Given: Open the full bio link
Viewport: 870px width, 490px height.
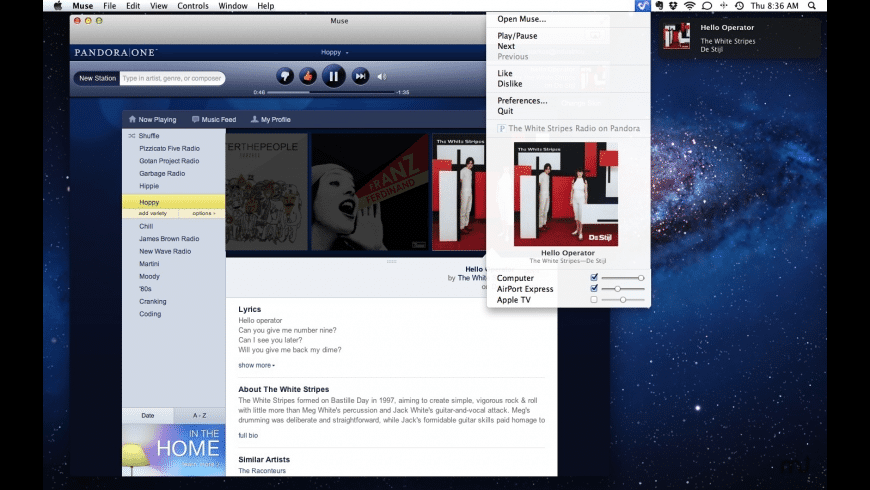Looking at the screenshot, I should coord(248,436).
